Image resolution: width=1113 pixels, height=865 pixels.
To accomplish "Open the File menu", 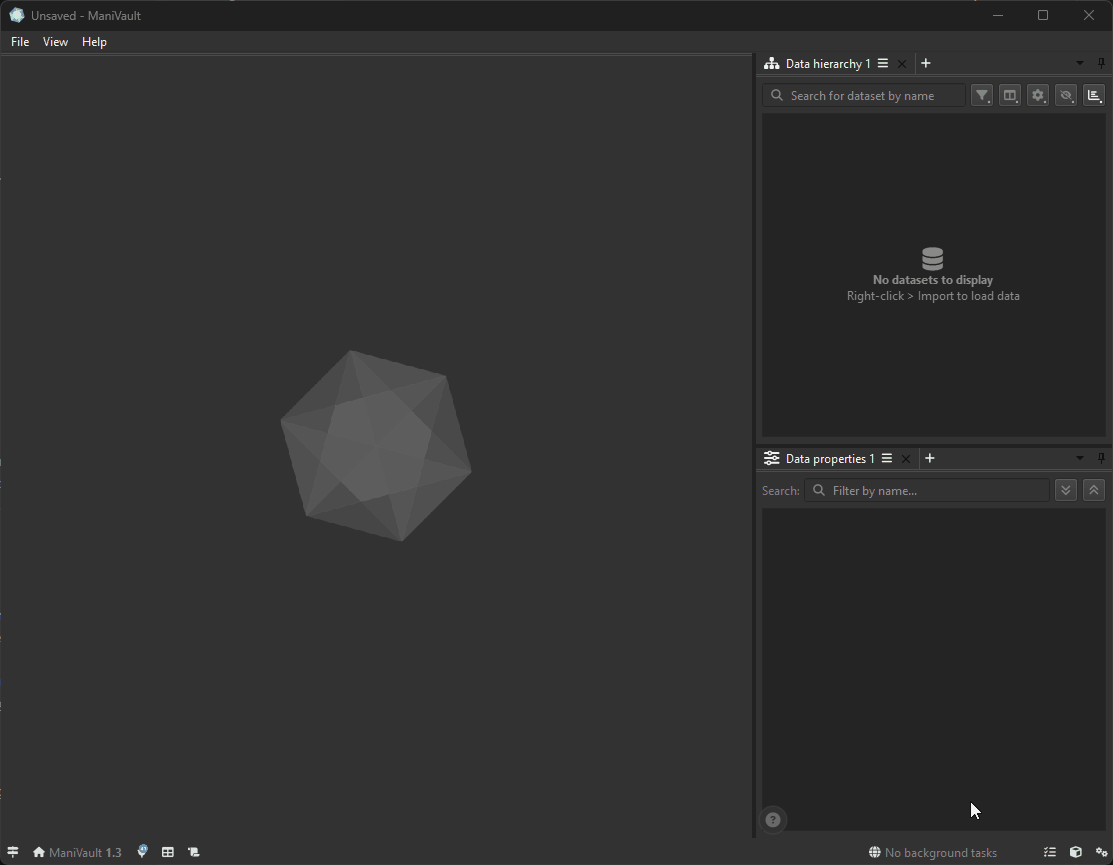I will click(20, 42).
